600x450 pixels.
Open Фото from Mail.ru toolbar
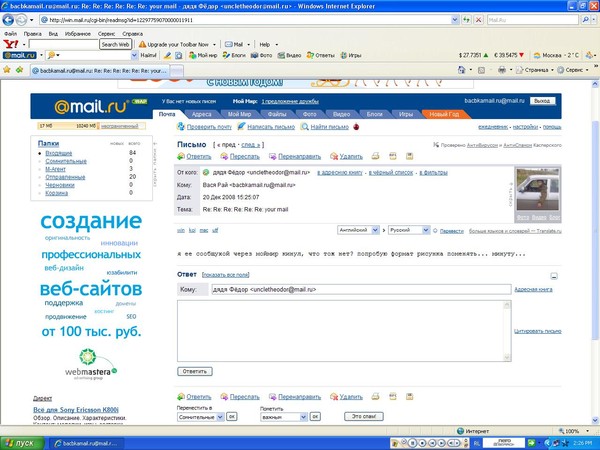click(261, 55)
